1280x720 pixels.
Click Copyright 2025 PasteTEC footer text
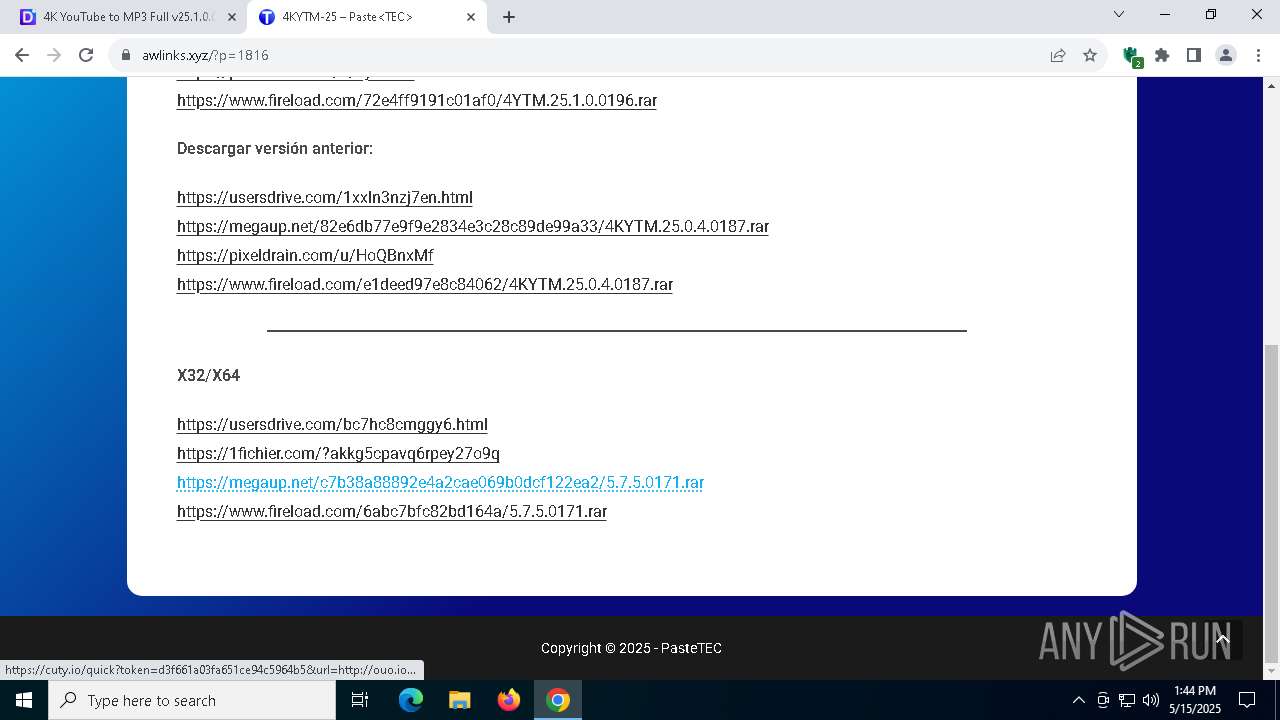click(631, 648)
